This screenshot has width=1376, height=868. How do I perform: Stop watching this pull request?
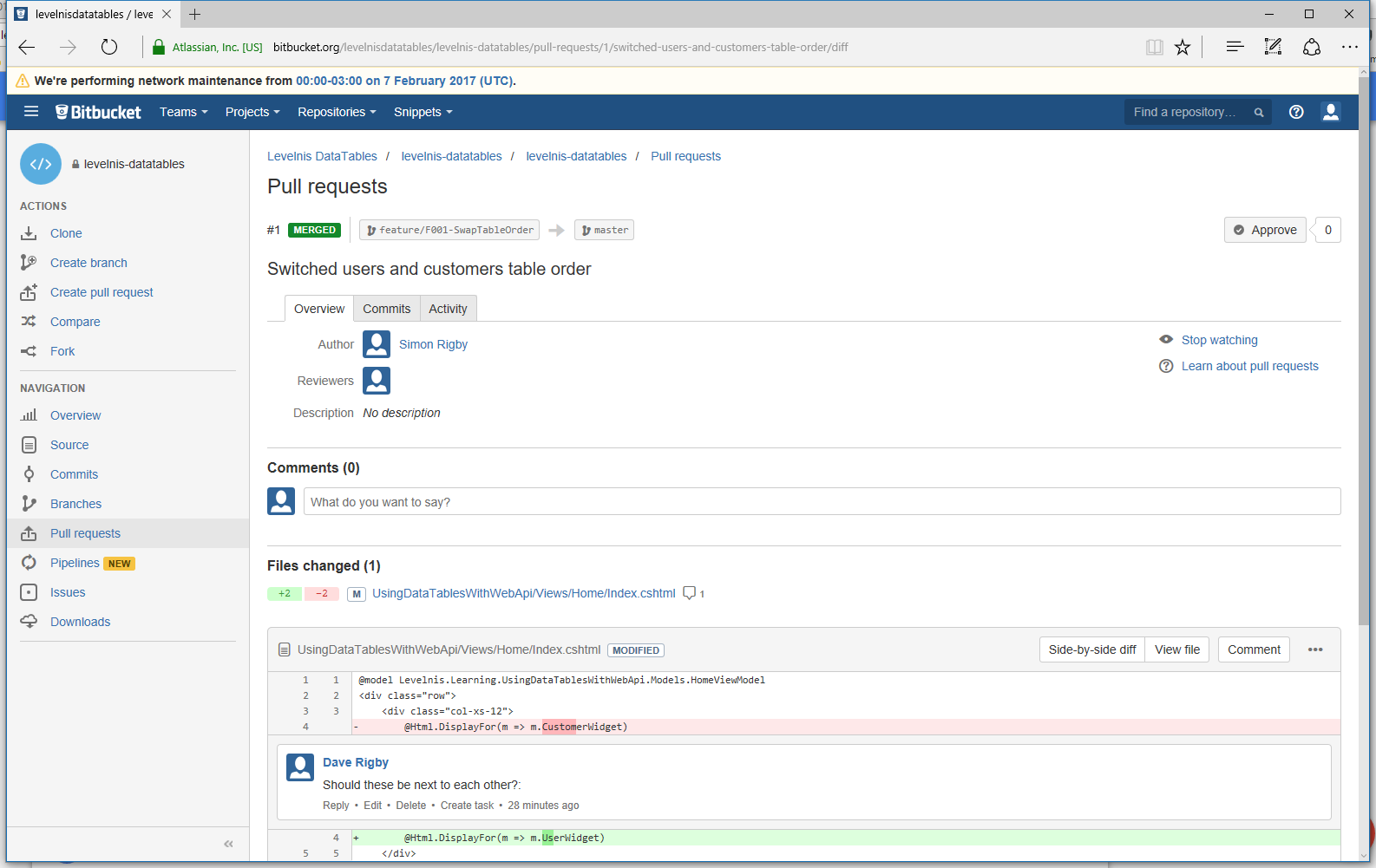(x=1219, y=340)
